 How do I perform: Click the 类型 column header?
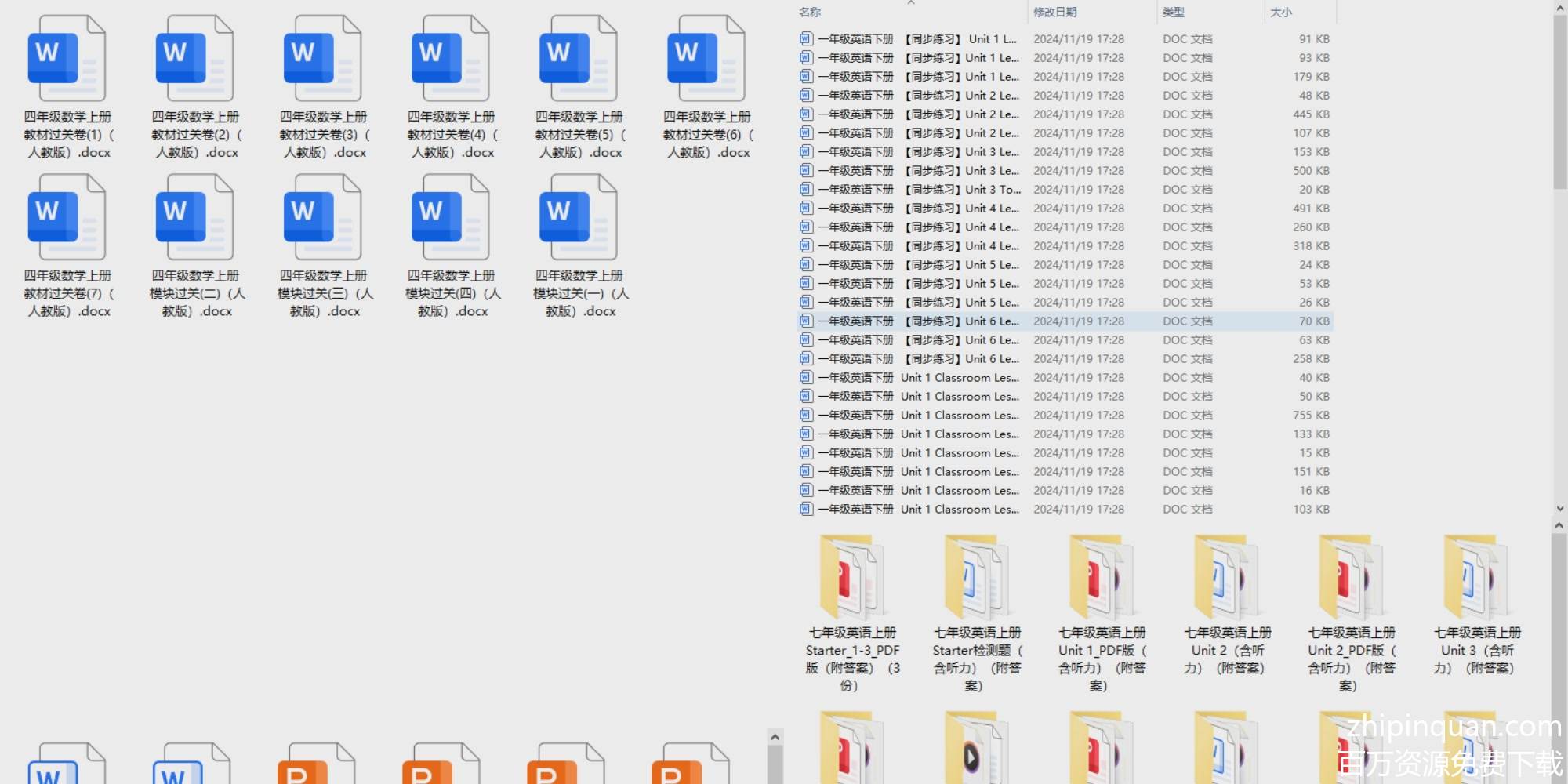(1174, 13)
